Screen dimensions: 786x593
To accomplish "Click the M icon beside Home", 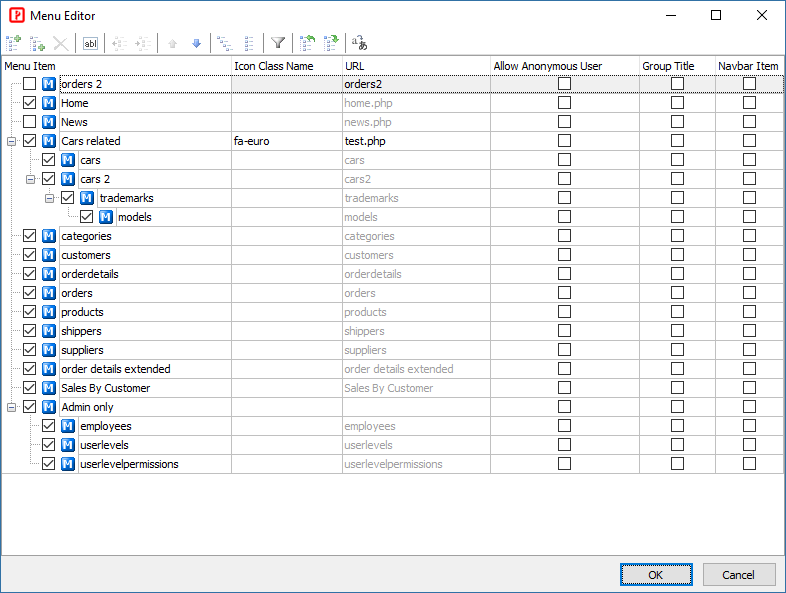I will click(49, 103).
